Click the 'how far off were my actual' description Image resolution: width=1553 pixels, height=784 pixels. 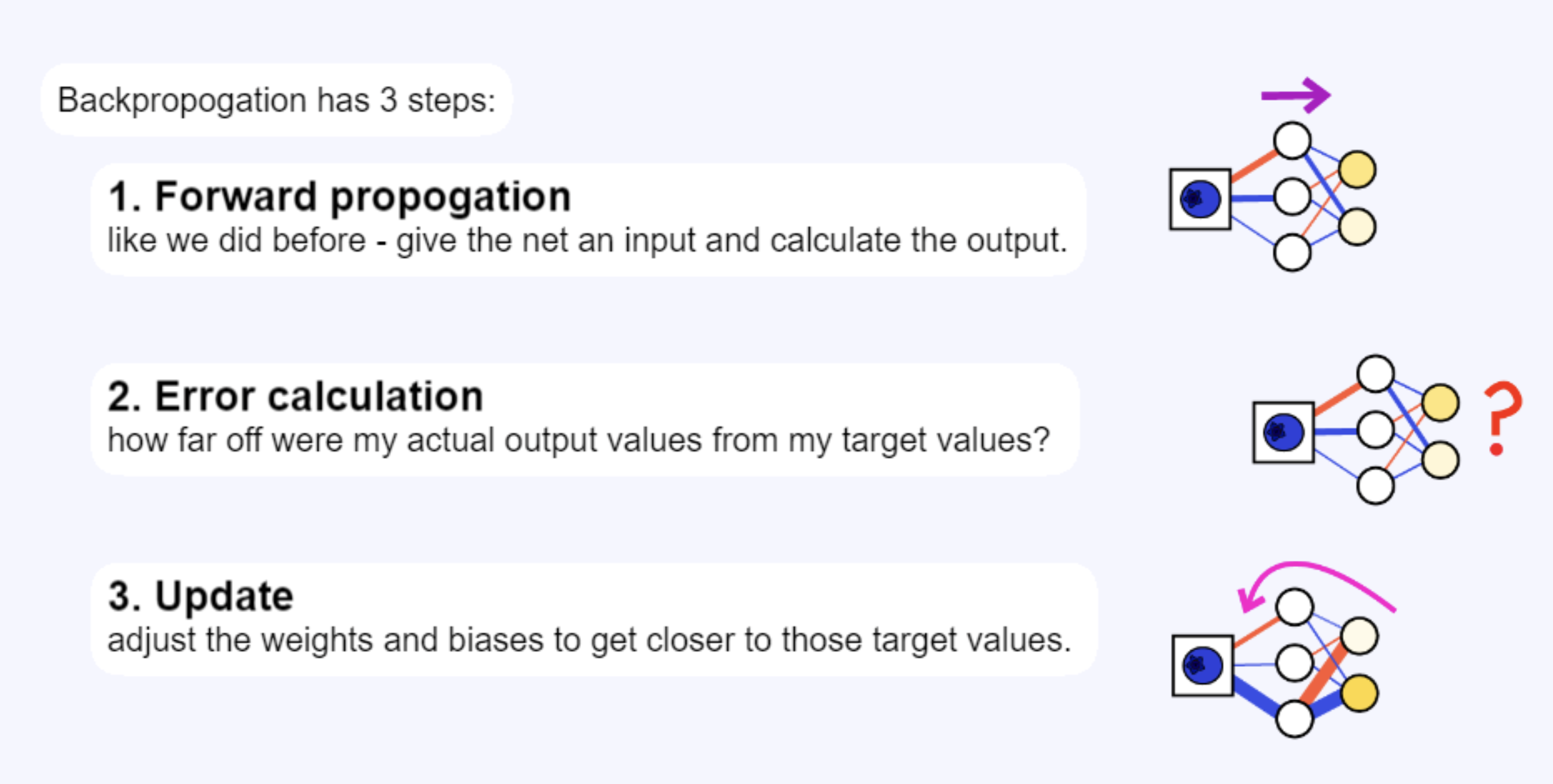point(578,440)
